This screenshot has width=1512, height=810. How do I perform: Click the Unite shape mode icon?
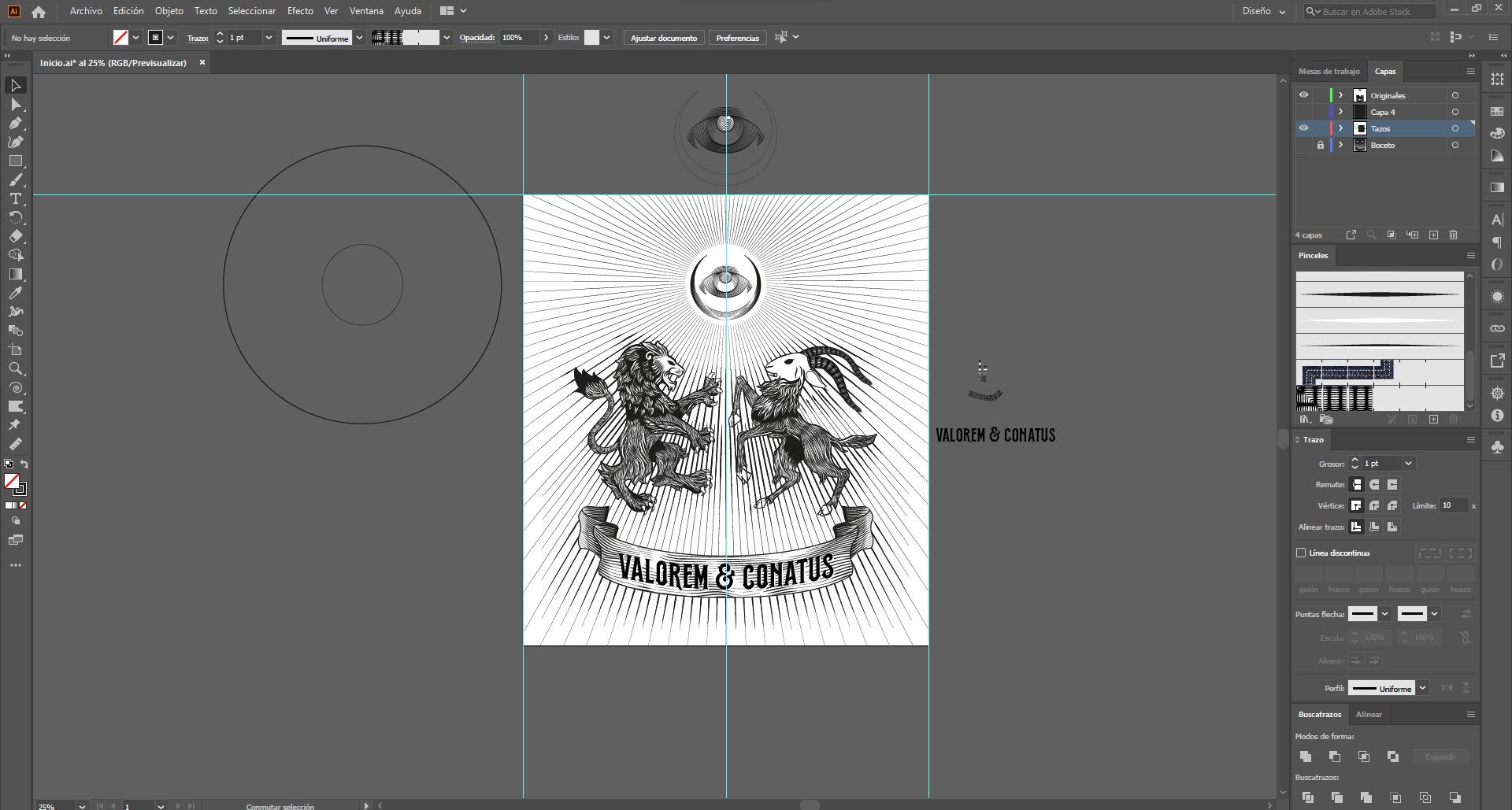click(1306, 756)
